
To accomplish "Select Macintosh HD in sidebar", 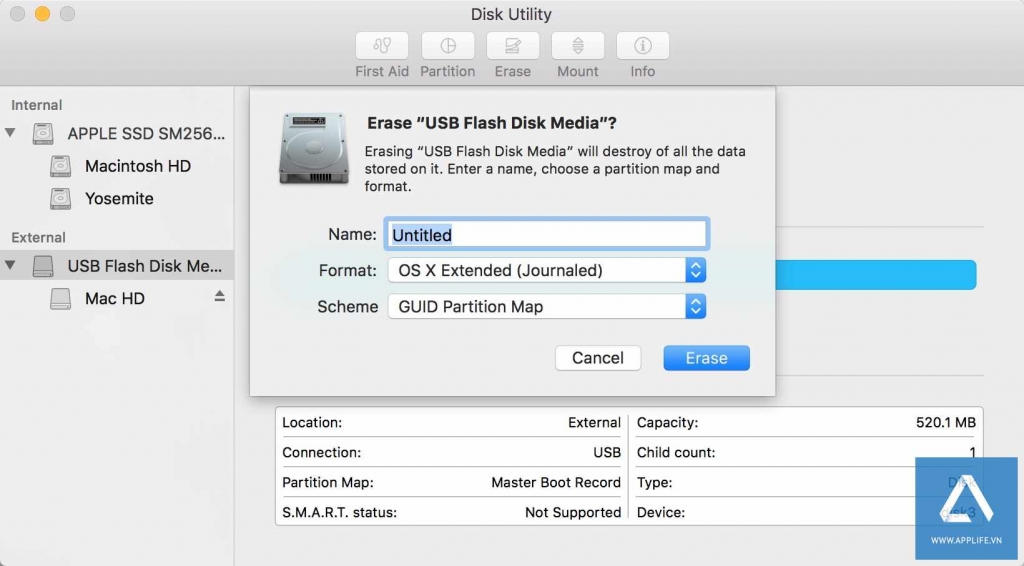I will pos(138,166).
